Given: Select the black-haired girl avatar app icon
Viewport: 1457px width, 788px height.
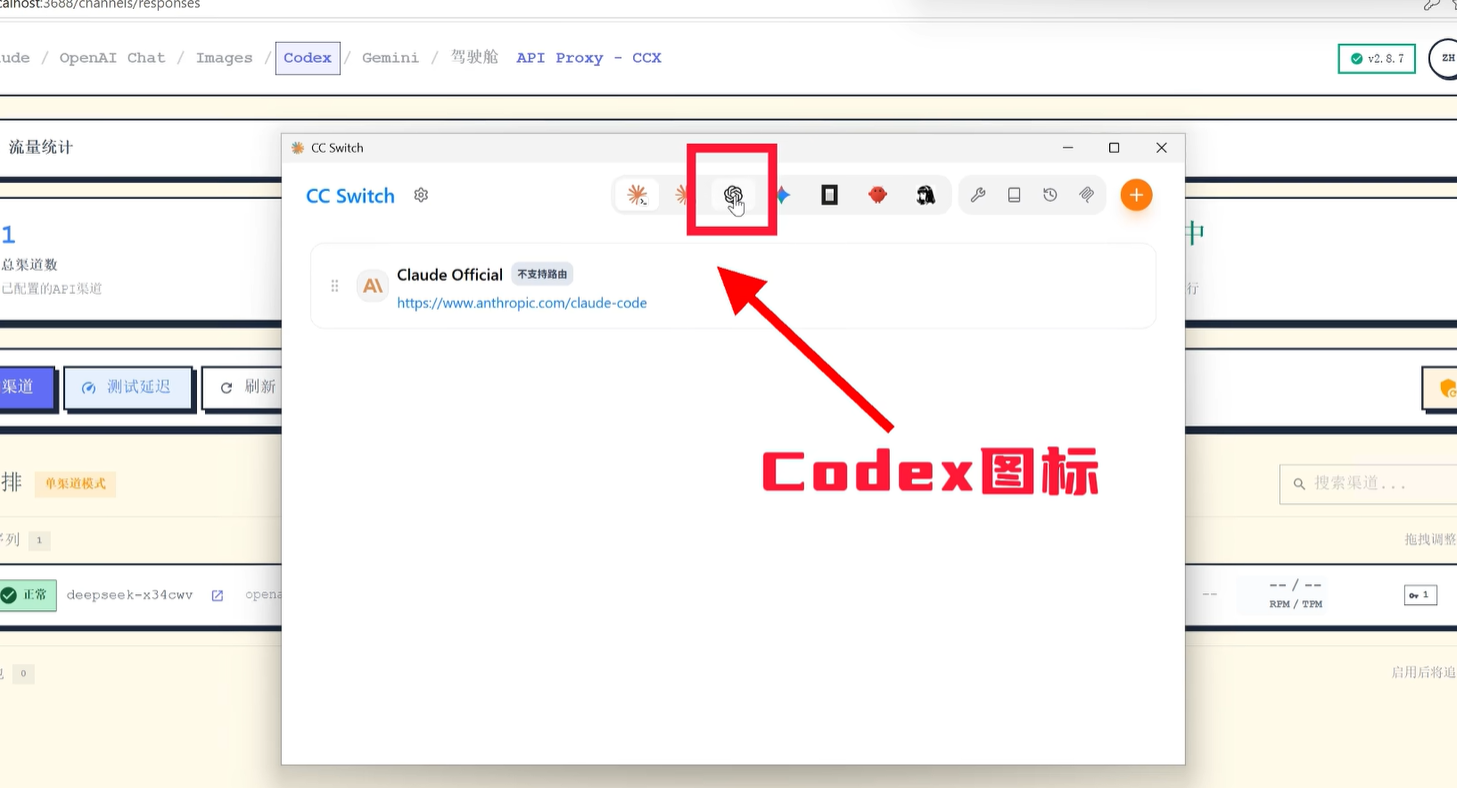Looking at the screenshot, I should click(x=925, y=195).
